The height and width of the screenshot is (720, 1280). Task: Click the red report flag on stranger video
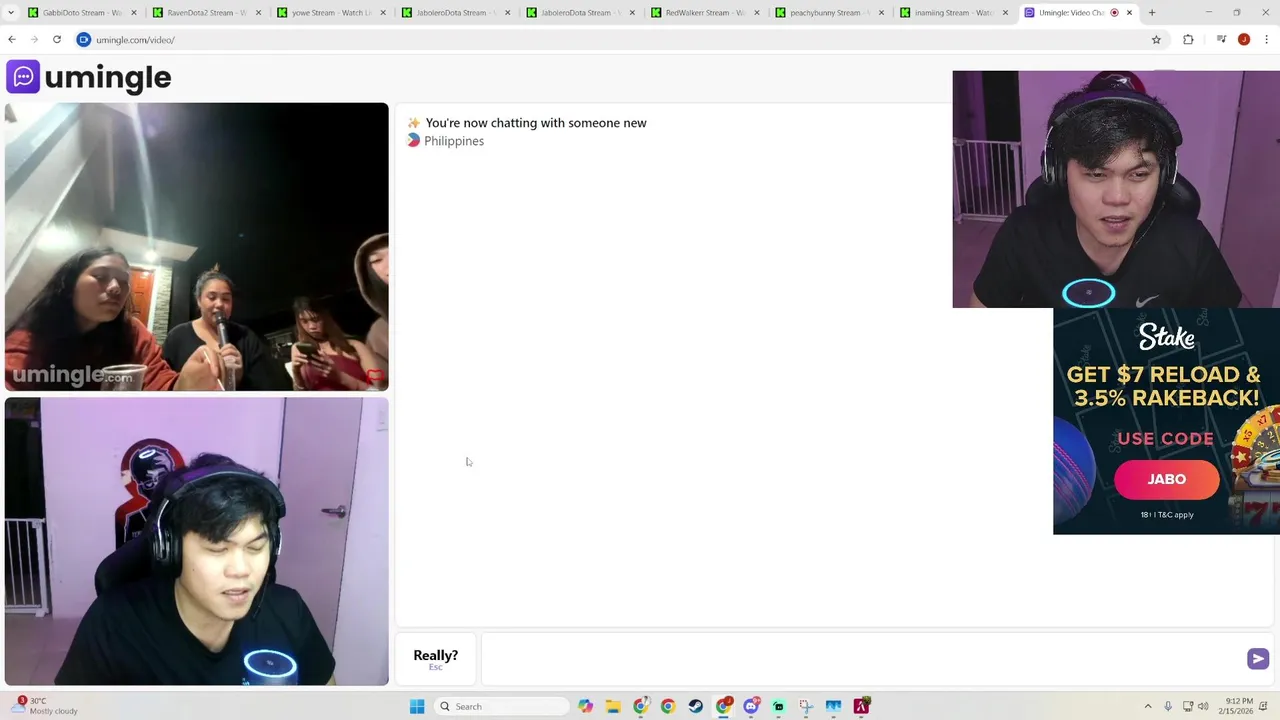(375, 377)
